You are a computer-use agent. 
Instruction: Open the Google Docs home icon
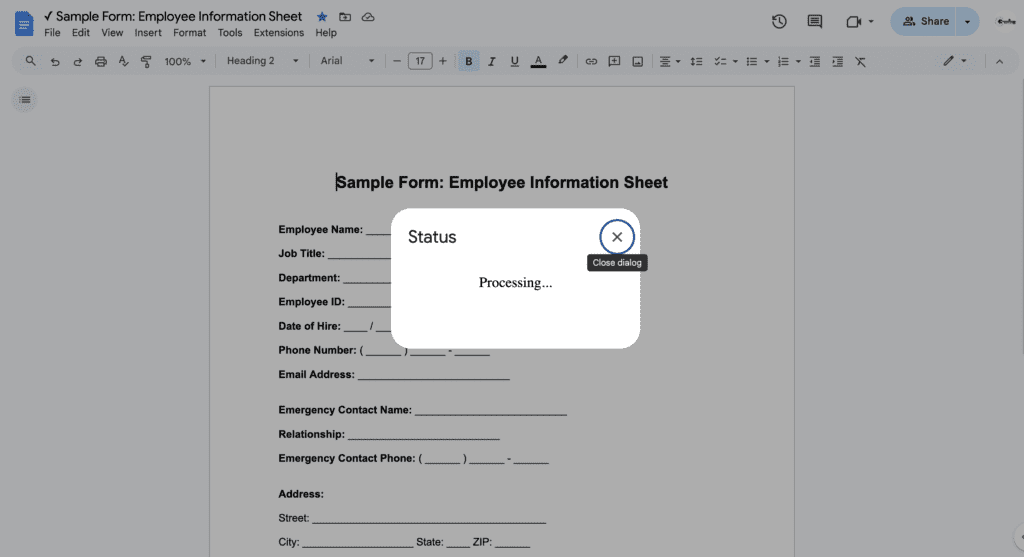click(x=24, y=24)
